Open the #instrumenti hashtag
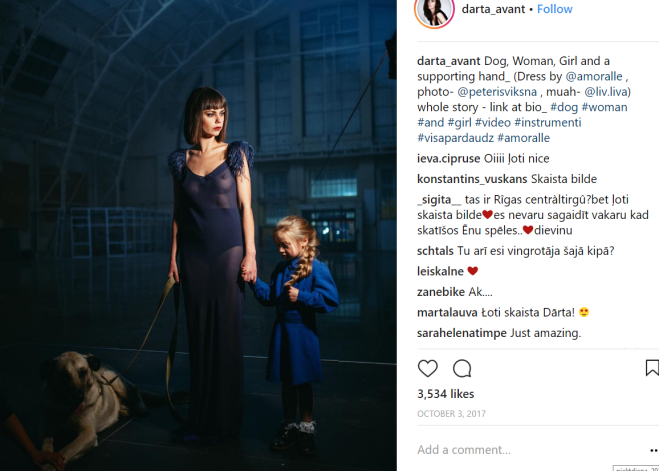Image resolution: width=659 pixels, height=471 pixels. pyautogui.click(x=548, y=123)
